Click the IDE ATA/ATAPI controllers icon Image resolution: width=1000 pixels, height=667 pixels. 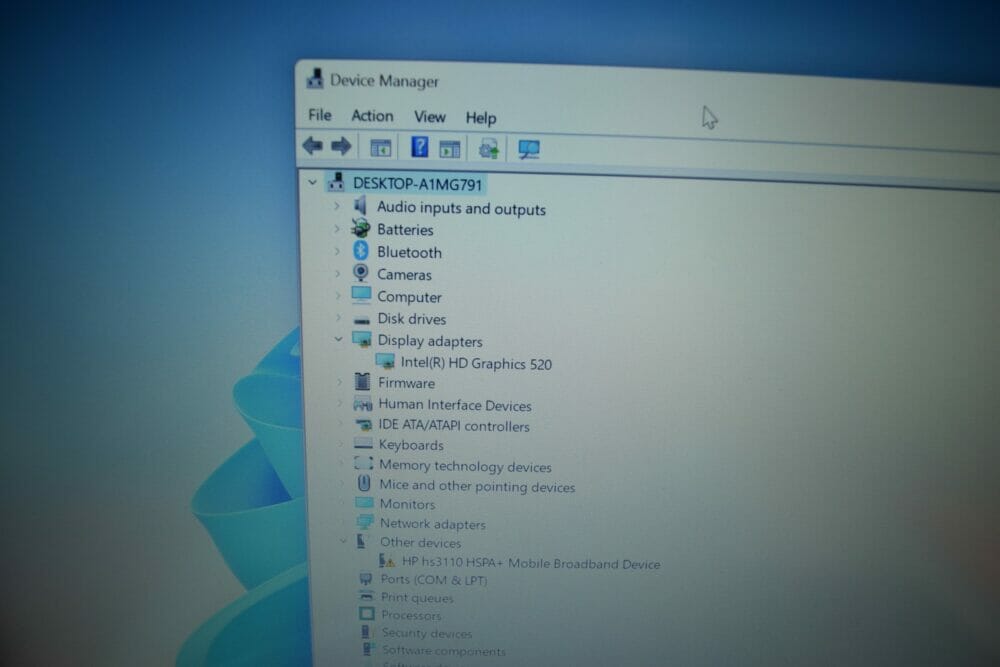click(x=364, y=424)
